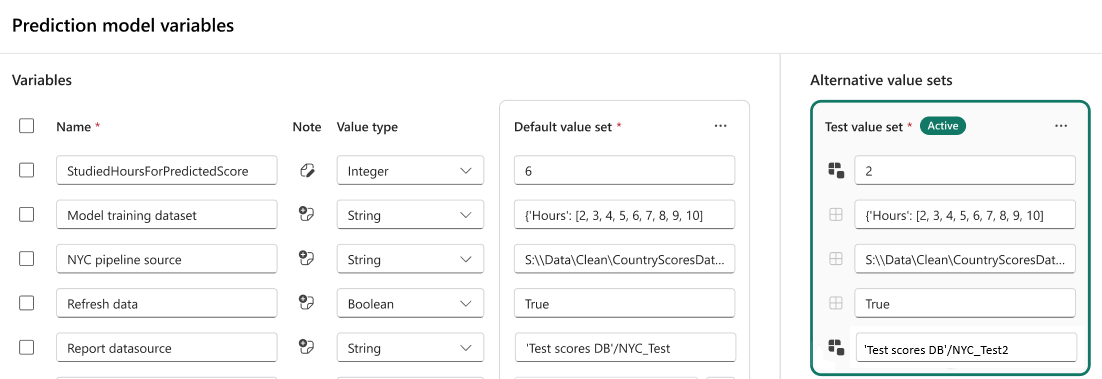1102x379 pixels.
Task: Open note for StudiedHoursForPredictedScore variable
Action: coord(306,171)
